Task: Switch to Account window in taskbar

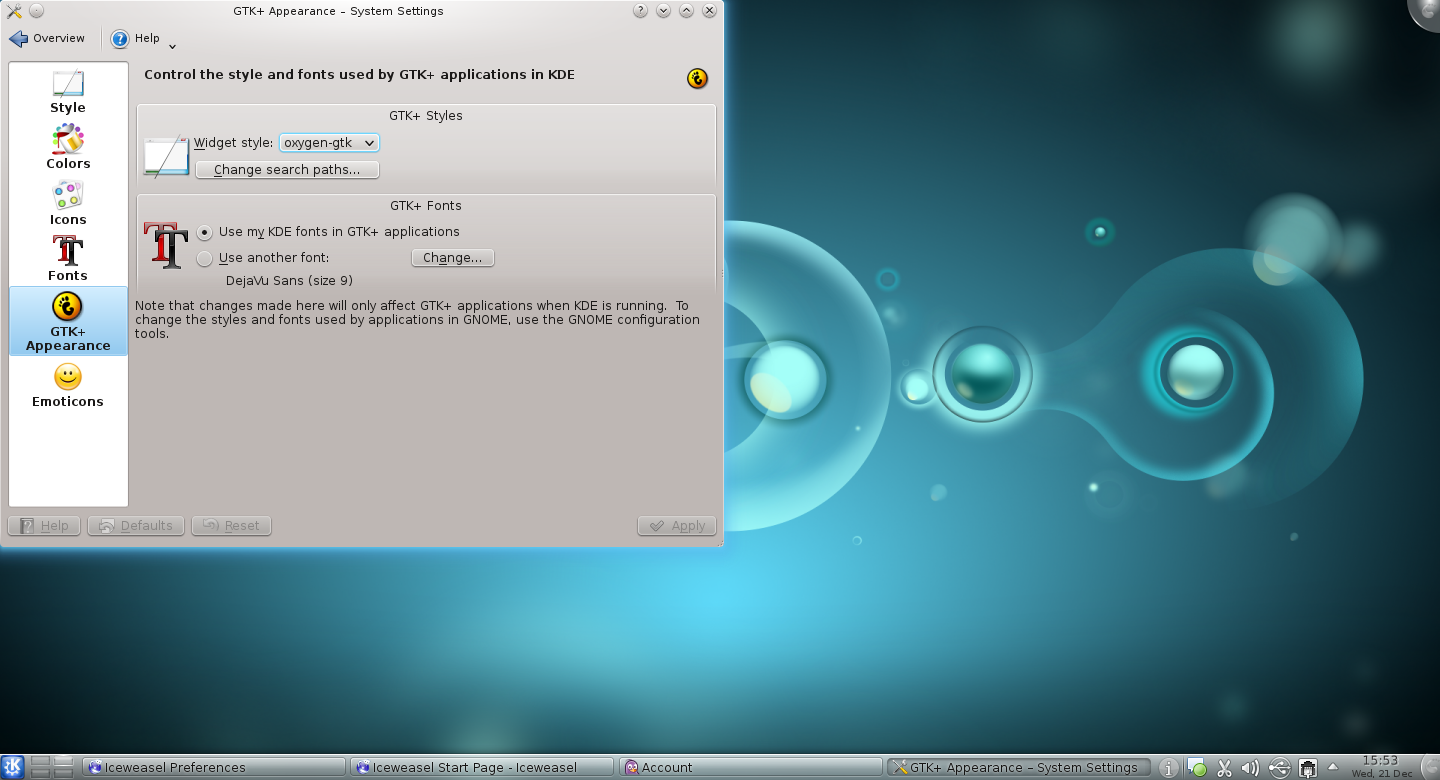Action: 750,768
